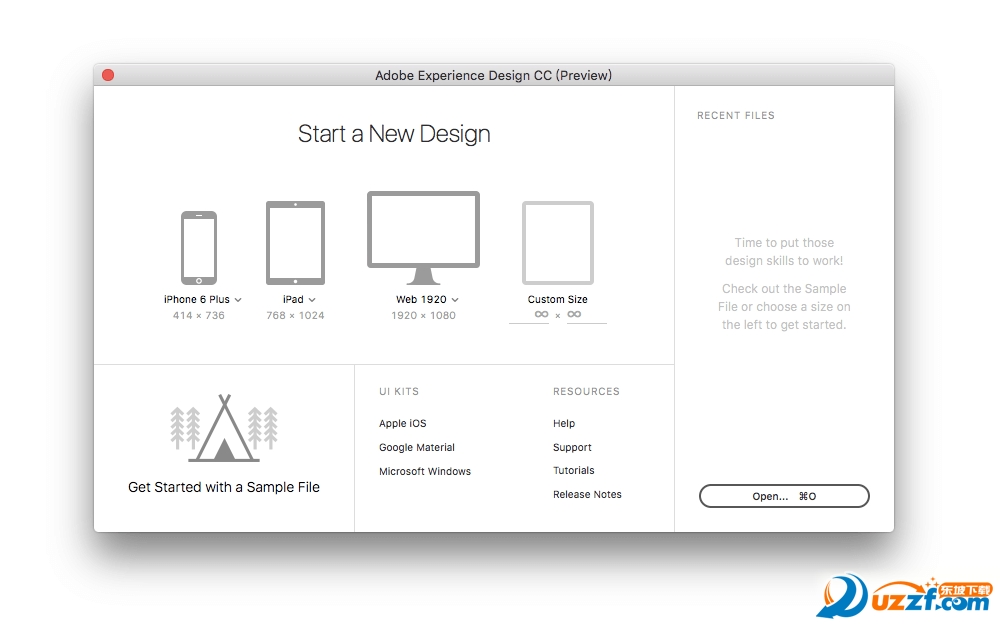Open the Help resource link
1000x635 pixels.
coord(564,423)
